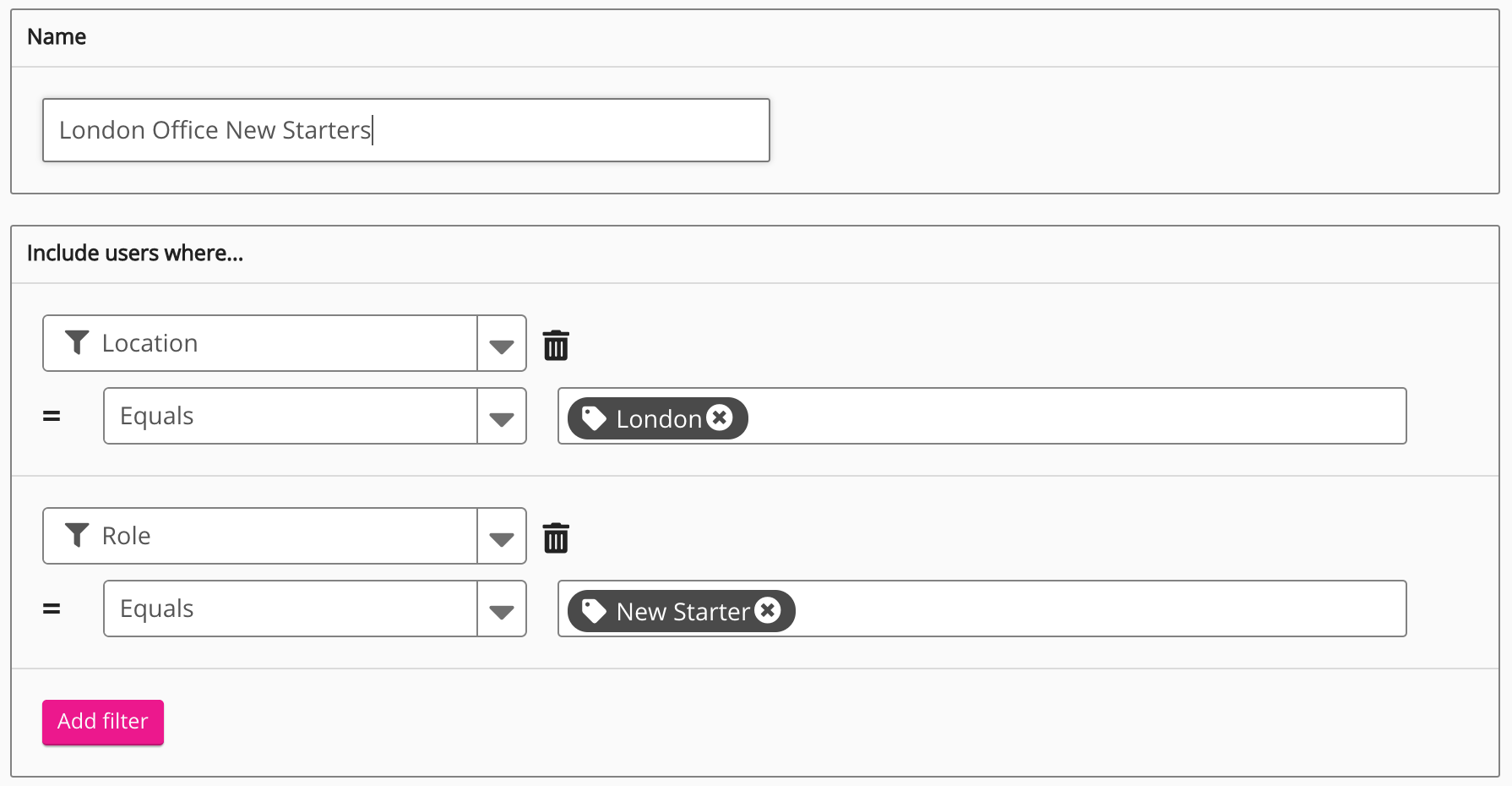Remove the London tag via x icon
Viewport: 1512px width, 786px height.
click(x=720, y=418)
